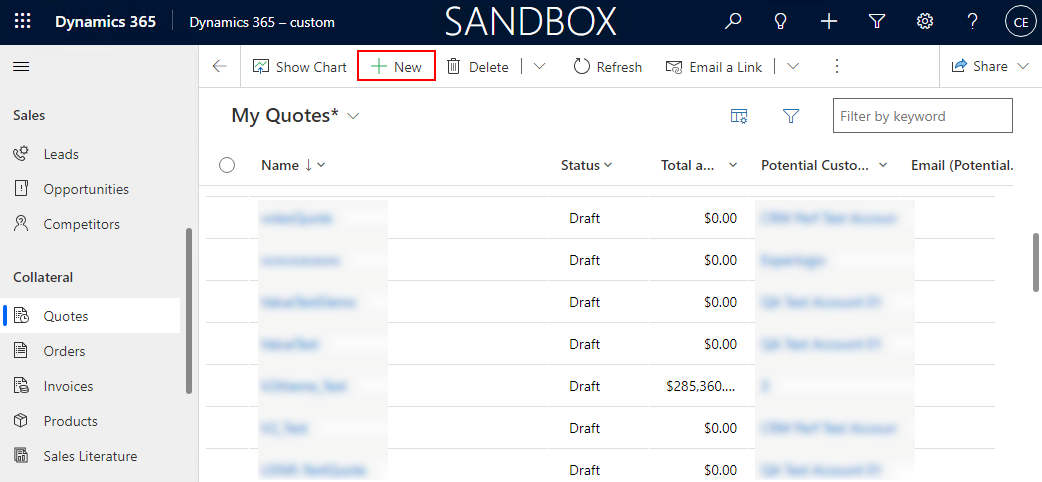Click the grid vertical scrollbar thumb
This screenshot has height=482, width=1042.
point(1036,262)
